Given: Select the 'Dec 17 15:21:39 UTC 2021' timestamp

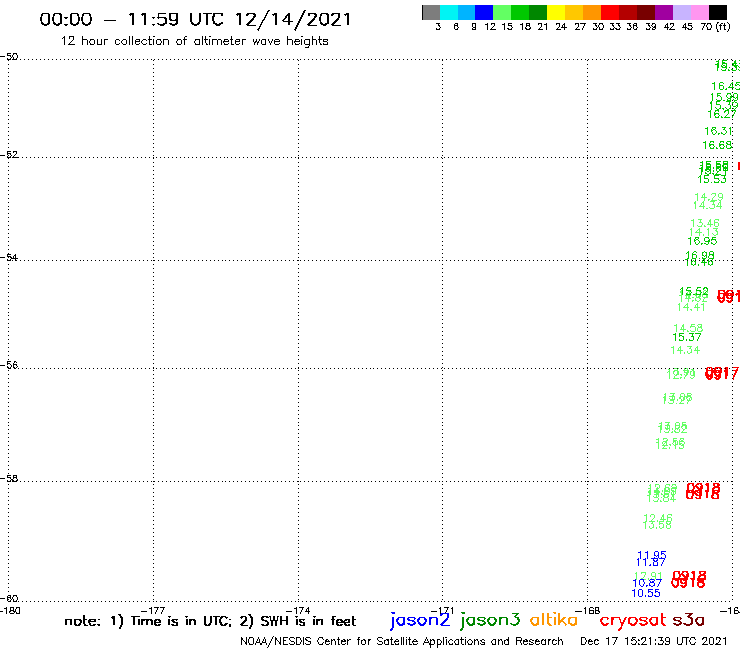Looking at the screenshot, I should pos(654,641).
